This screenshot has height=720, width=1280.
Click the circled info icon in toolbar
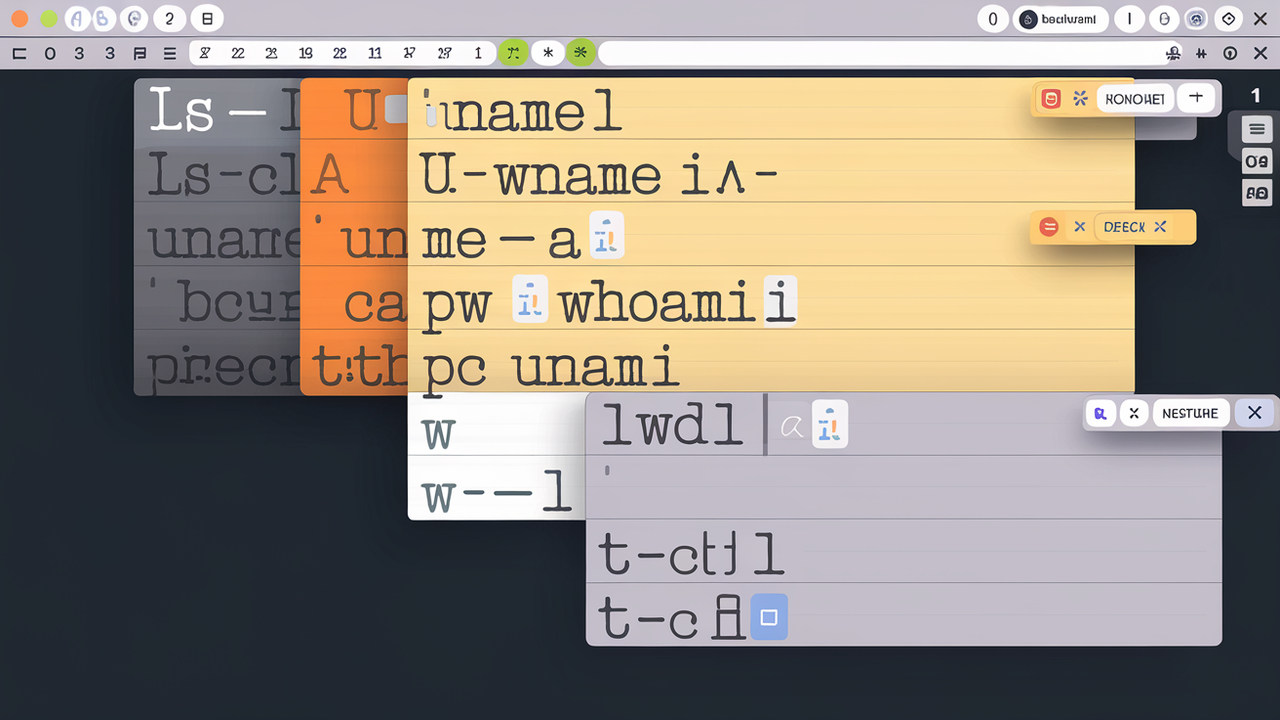pos(1230,53)
